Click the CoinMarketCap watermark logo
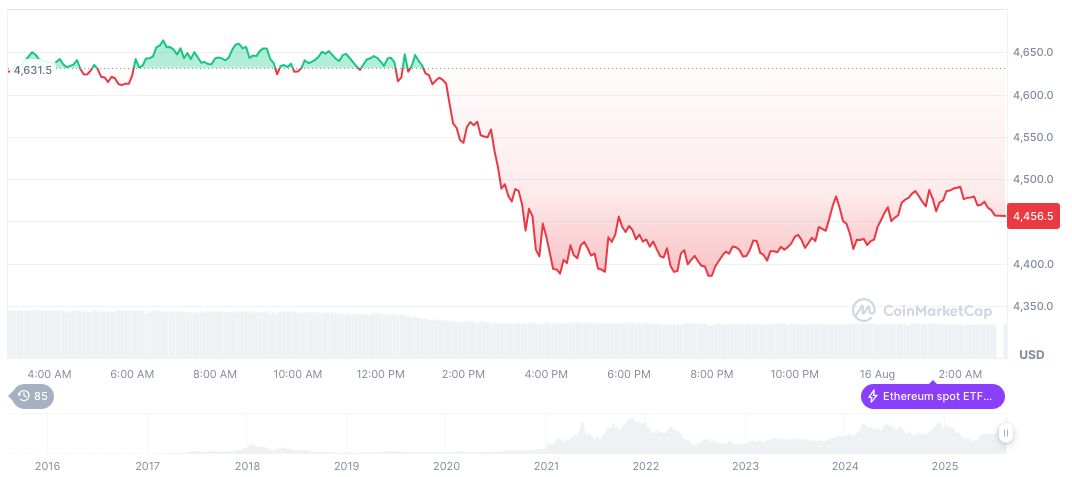The width and height of the screenshot is (1072, 477). tap(863, 310)
